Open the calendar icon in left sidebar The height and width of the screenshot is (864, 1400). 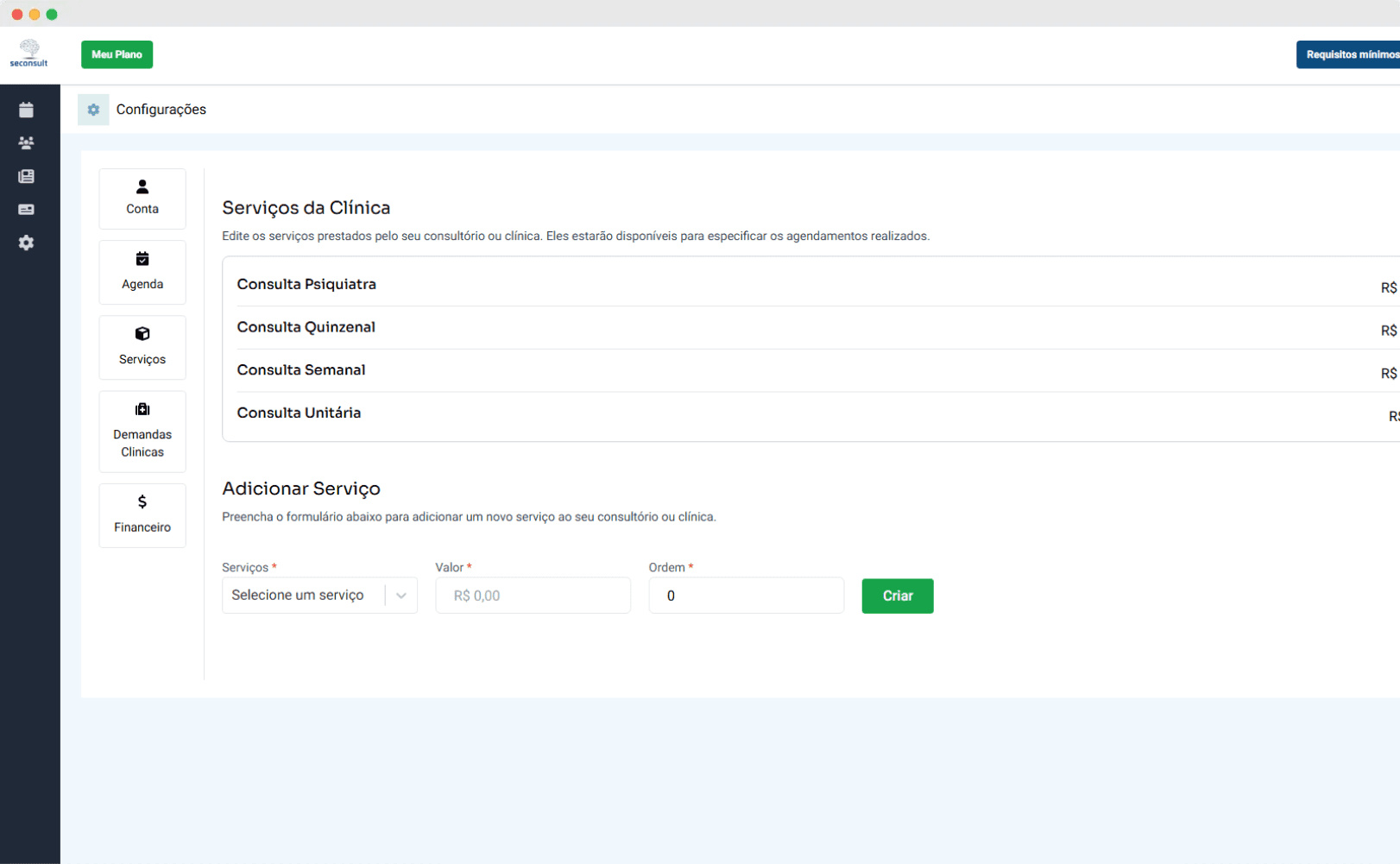26,110
